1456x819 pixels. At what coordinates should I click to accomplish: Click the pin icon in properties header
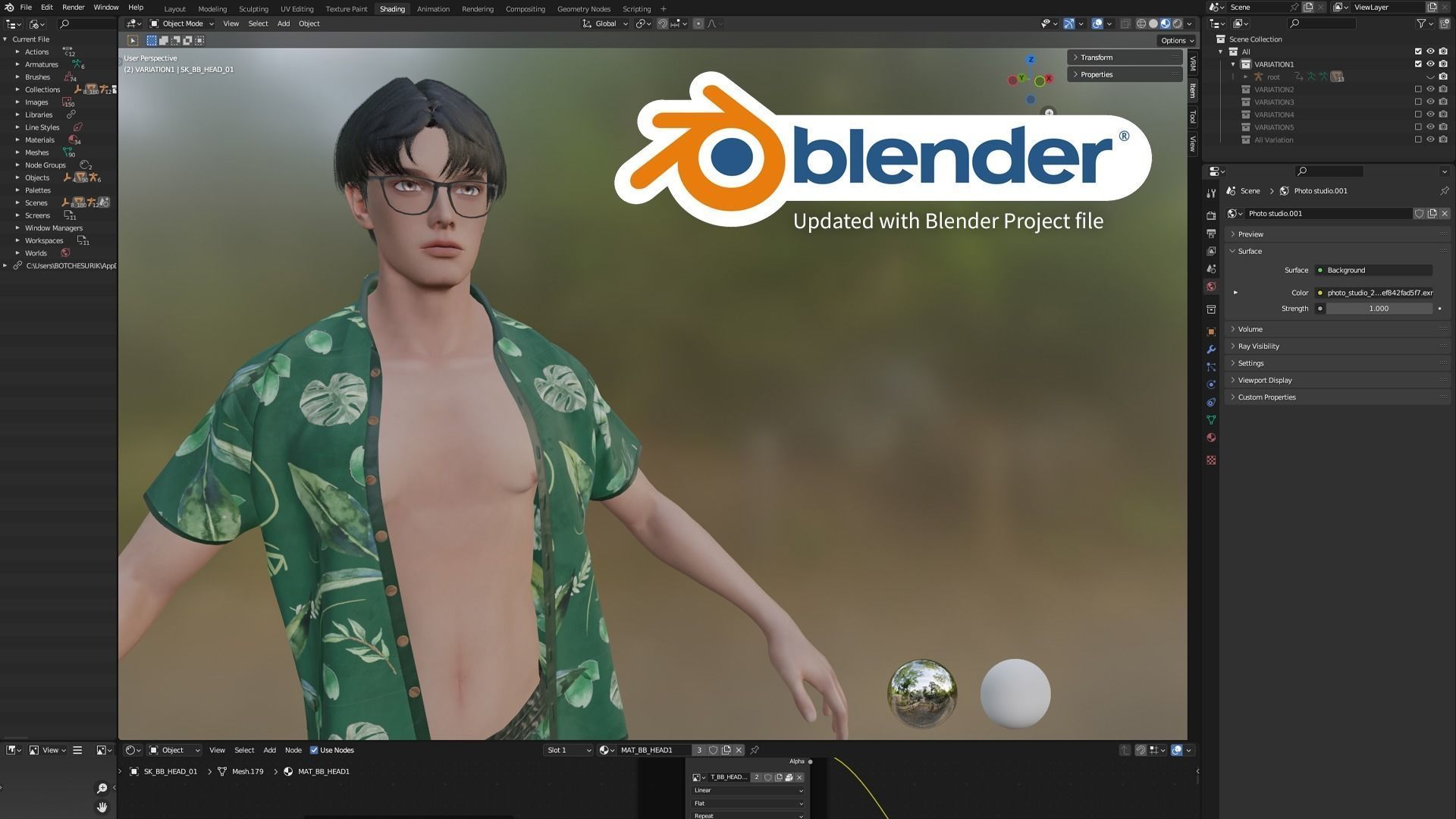tap(1444, 191)
